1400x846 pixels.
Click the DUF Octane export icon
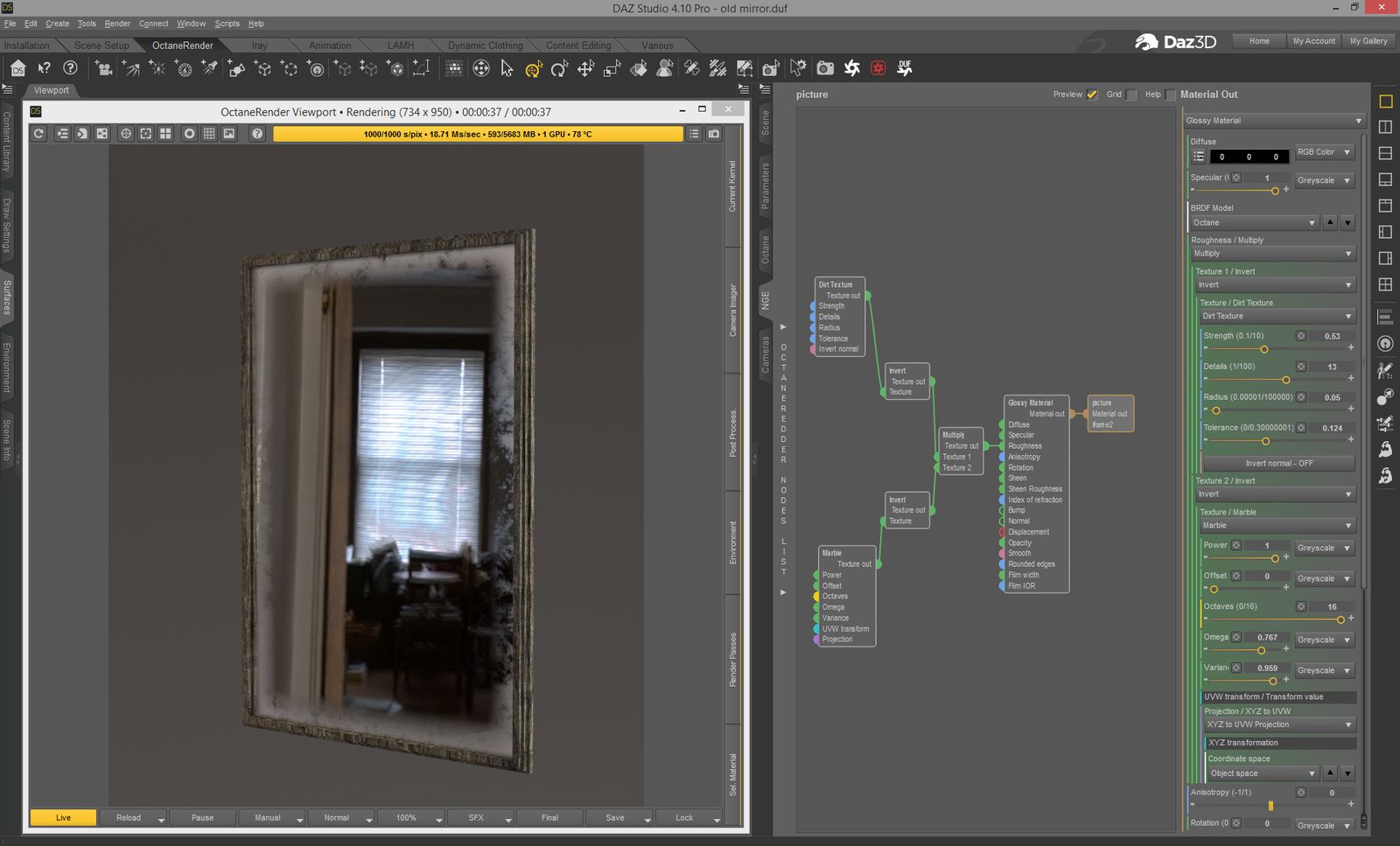coord(905,68)
